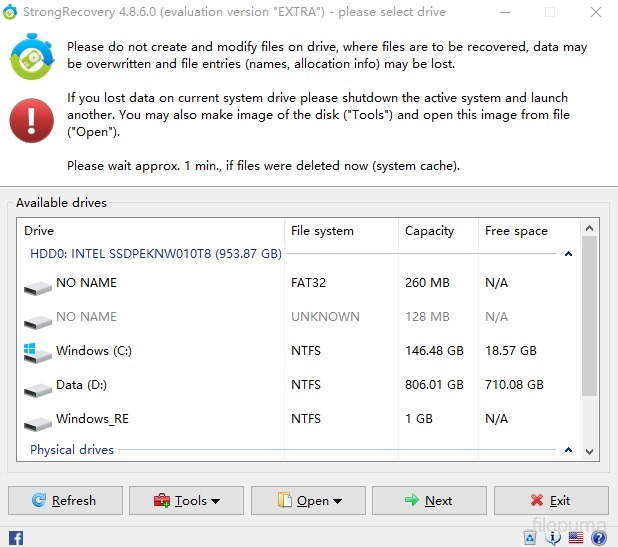Click the Windows (C:) drive icon
618x547 pixels.
[x=38, y=352]
